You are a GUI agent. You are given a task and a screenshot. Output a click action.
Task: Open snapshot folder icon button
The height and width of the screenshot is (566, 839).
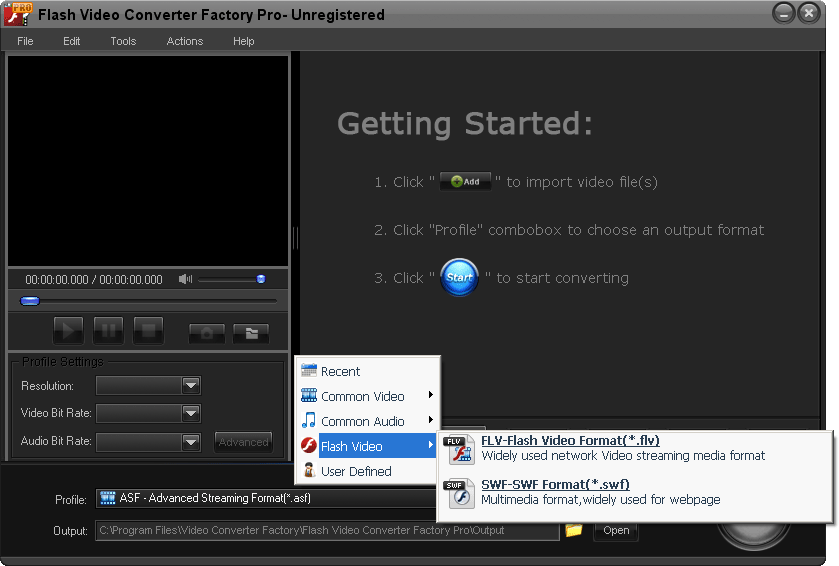[x=251, y=333]
